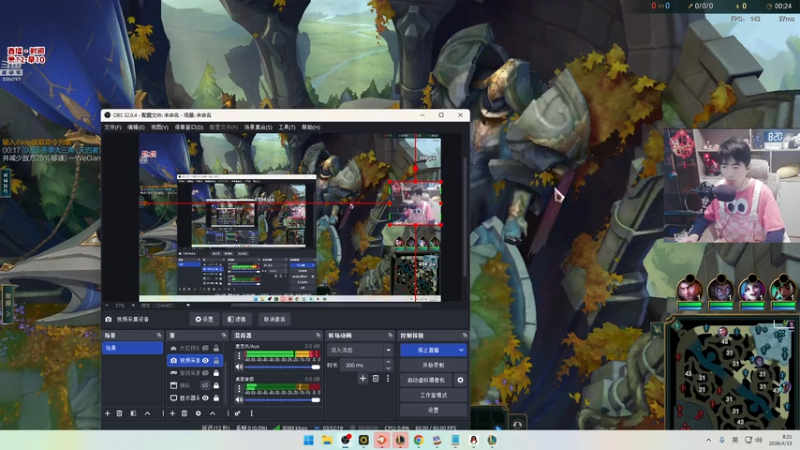Switch to OBS Studio icon on taskbar
The image size is (800, 450).
pyautogui.click(x=345, y=440)
